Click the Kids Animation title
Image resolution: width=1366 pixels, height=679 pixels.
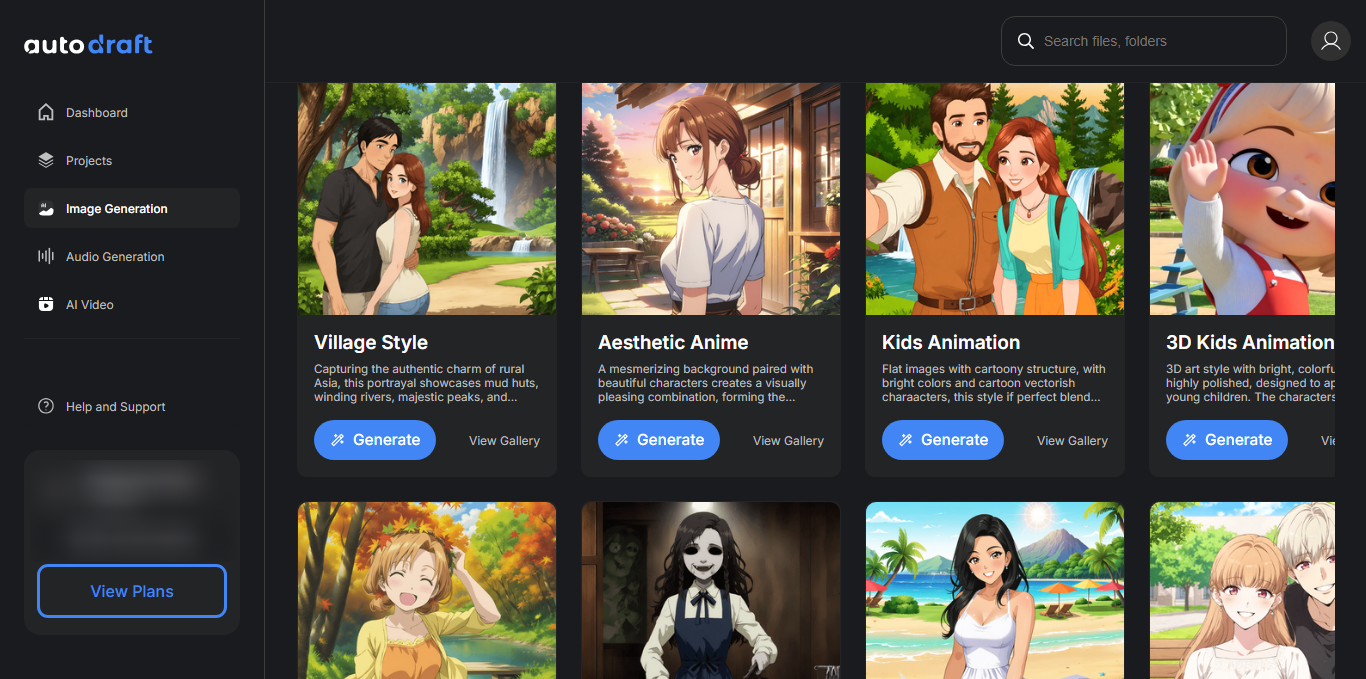click(x=951, y=342)
